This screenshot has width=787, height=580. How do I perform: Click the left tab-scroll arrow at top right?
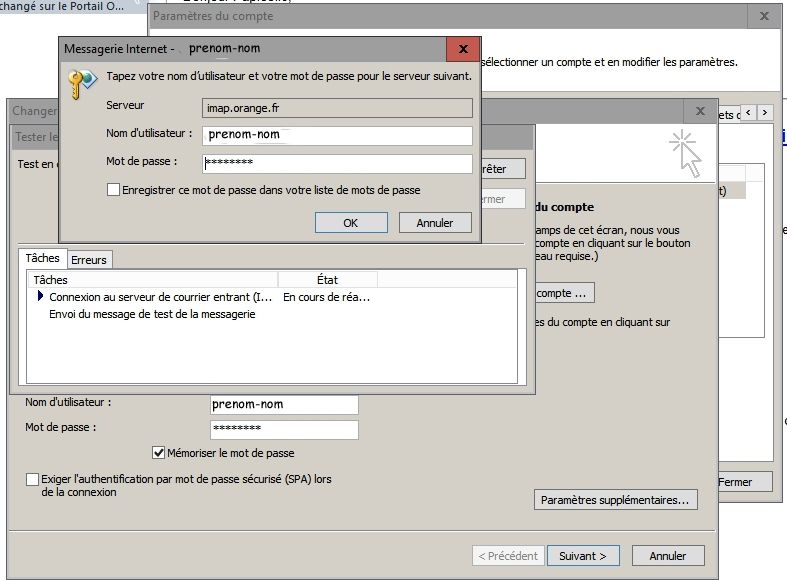[x=747, y=113]
